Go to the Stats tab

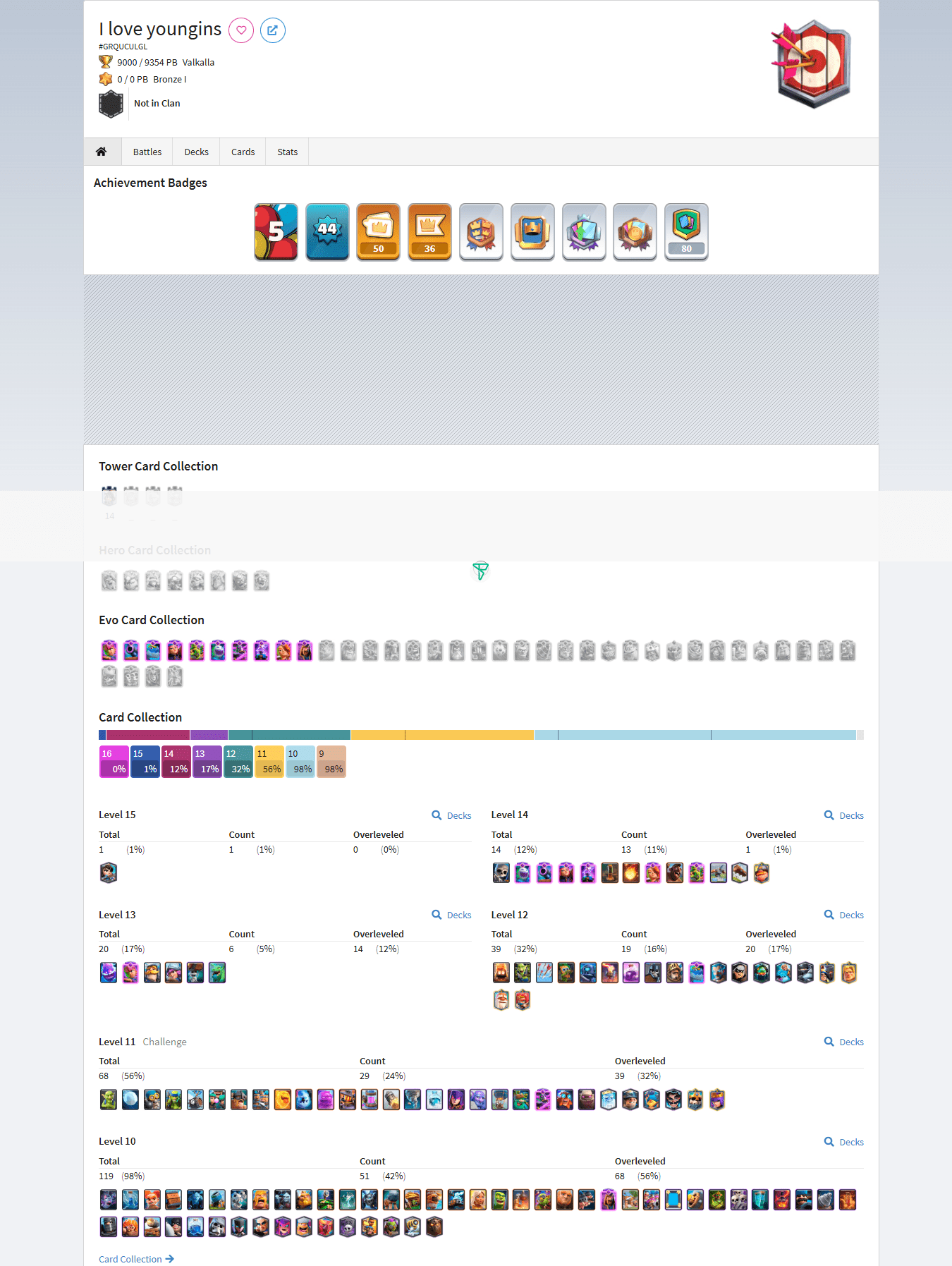pyautogui.click(x=287, y=152)
